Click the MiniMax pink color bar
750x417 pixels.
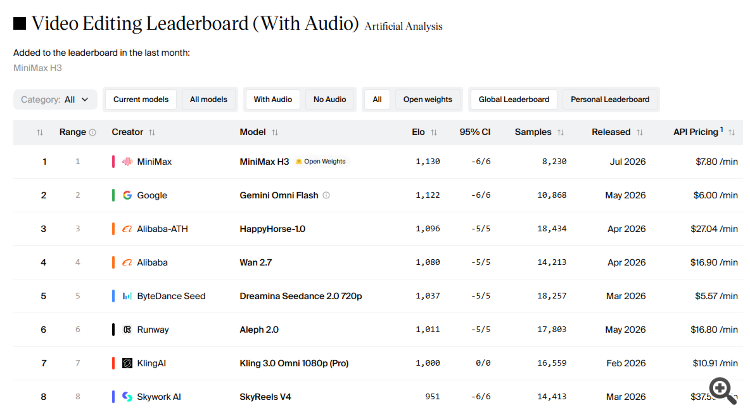[113, 162]
